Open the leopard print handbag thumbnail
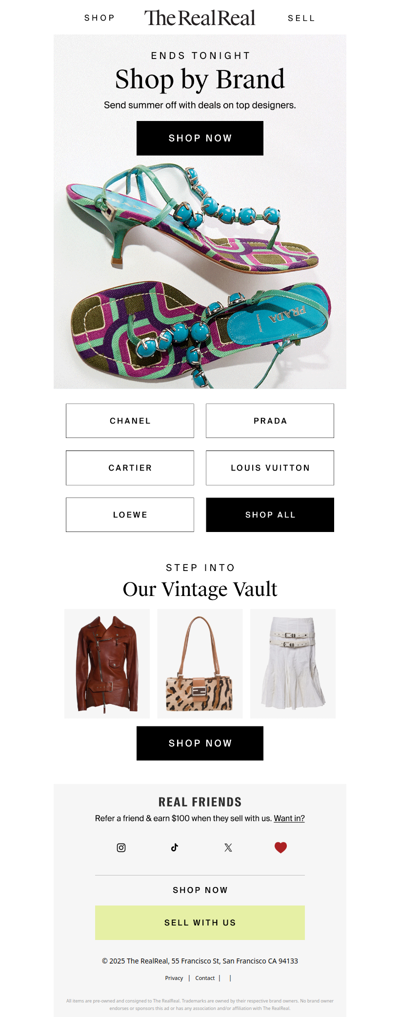The height and width of the screenshot is (1017, 400). (200, 664)
